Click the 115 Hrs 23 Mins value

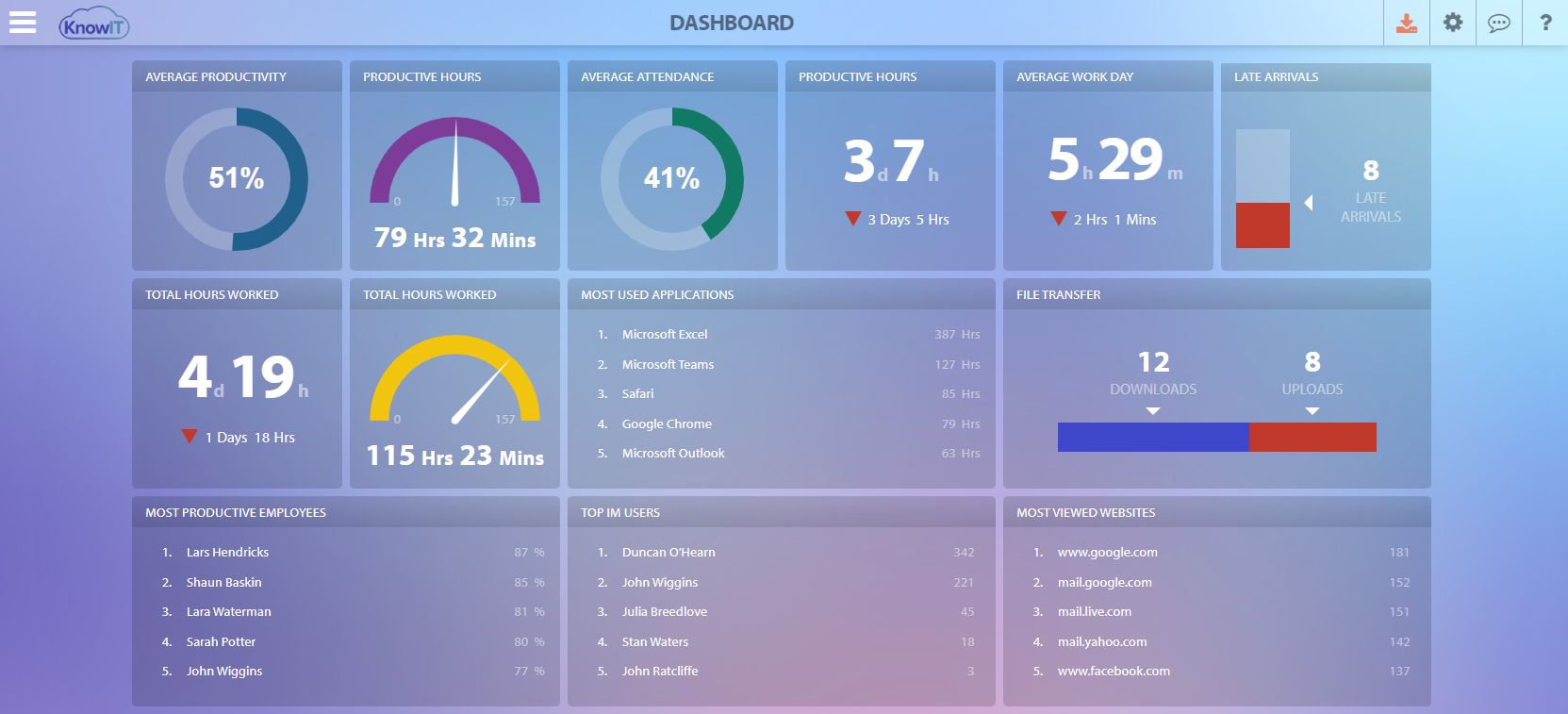click(455, 456)
